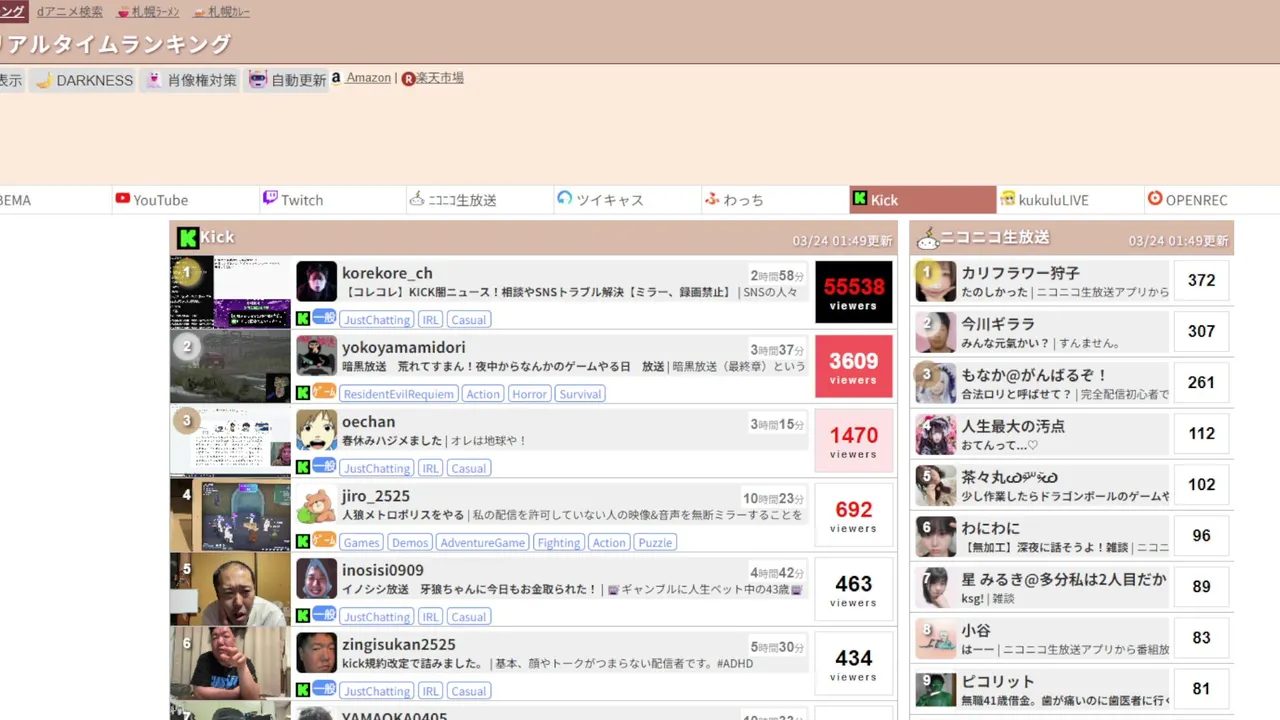Click inosisi0909 avatar icon
This screenshot has width=1280, height=720.
click(316, 579)
